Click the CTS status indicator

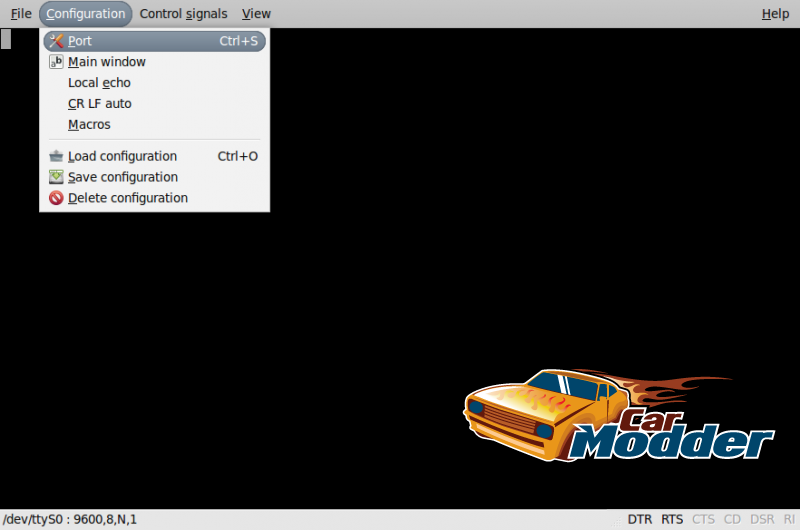703,519
